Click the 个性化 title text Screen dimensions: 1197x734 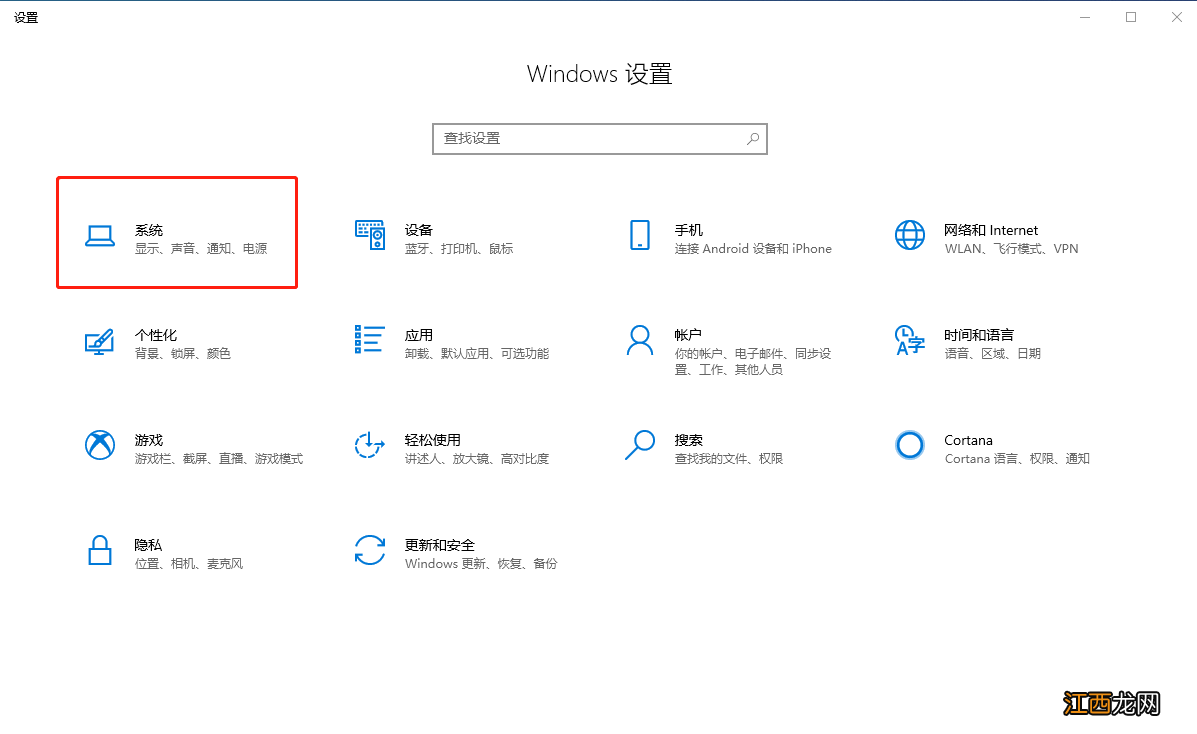click(156, 335)
